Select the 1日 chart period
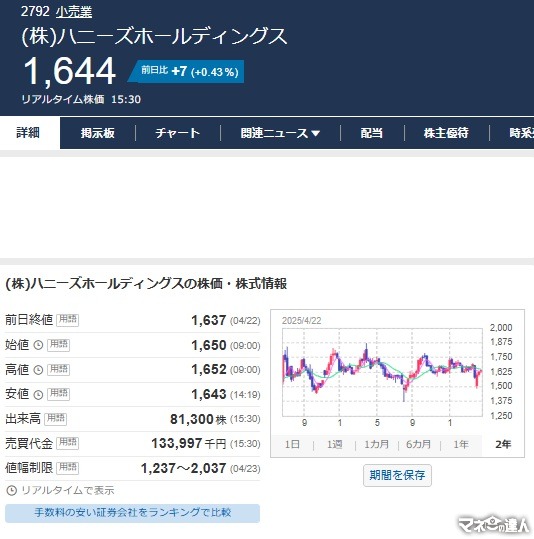This screenshot has width=534, height=539. point(292,444)
